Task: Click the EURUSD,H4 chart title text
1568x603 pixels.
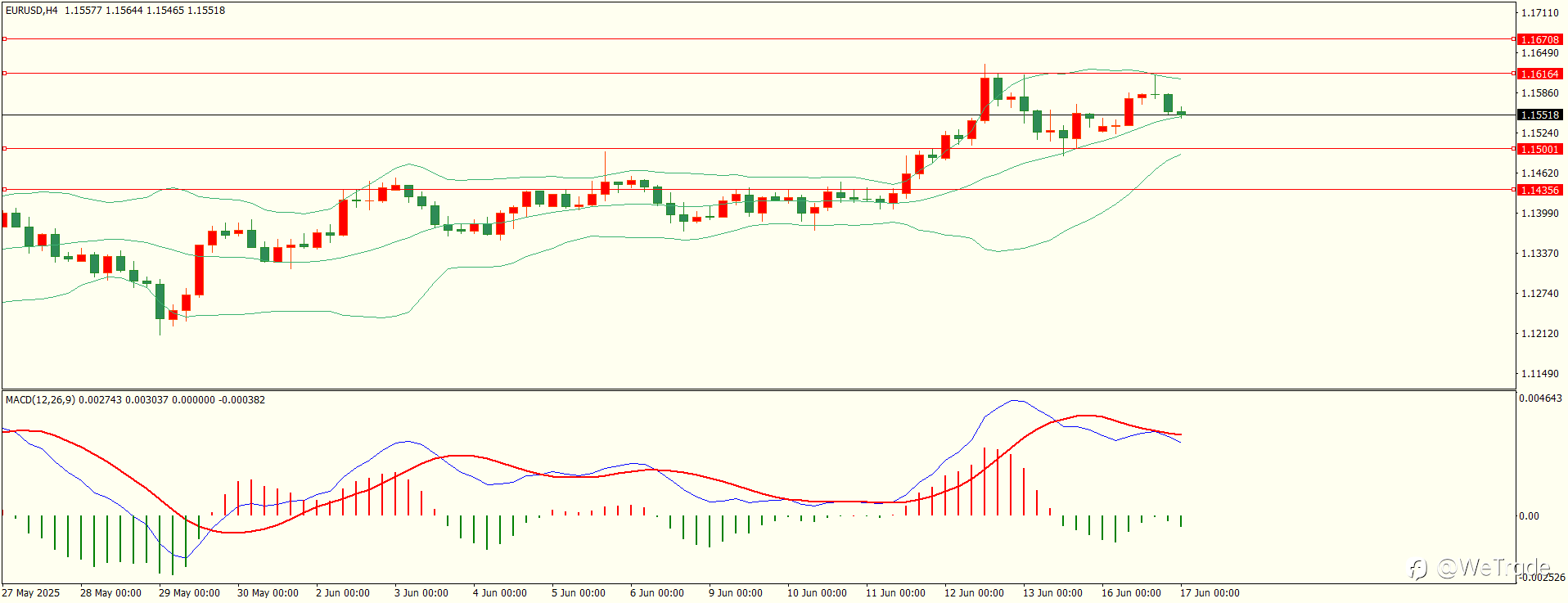Action: pos(32,11)
